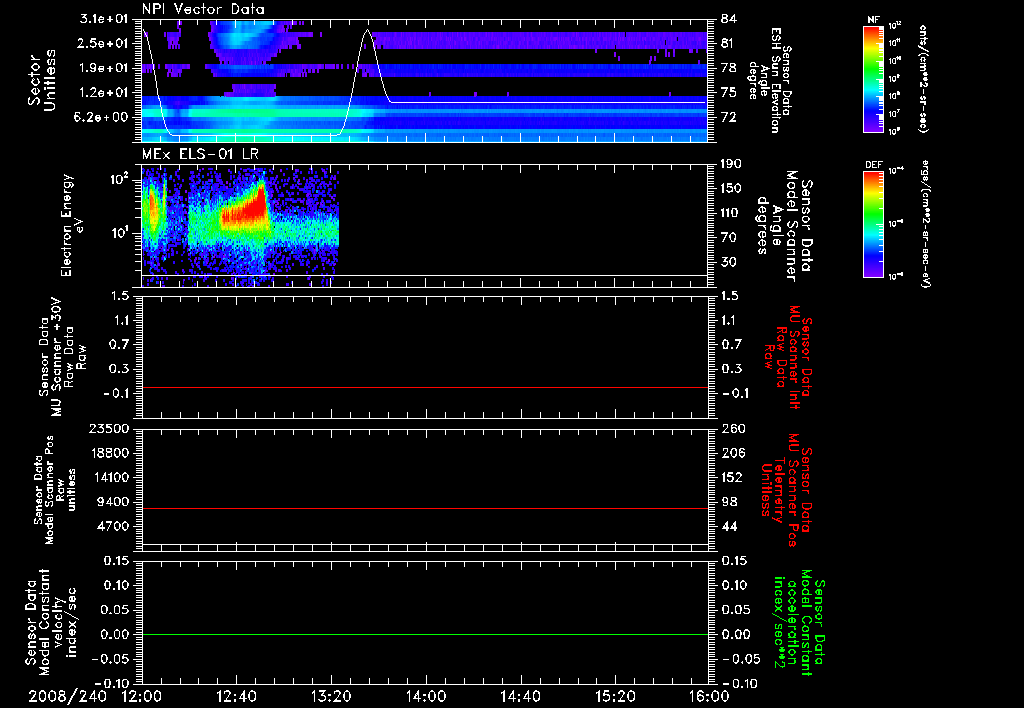
Task: Click the 15:20 time axis label
Action: click(615, 696)
